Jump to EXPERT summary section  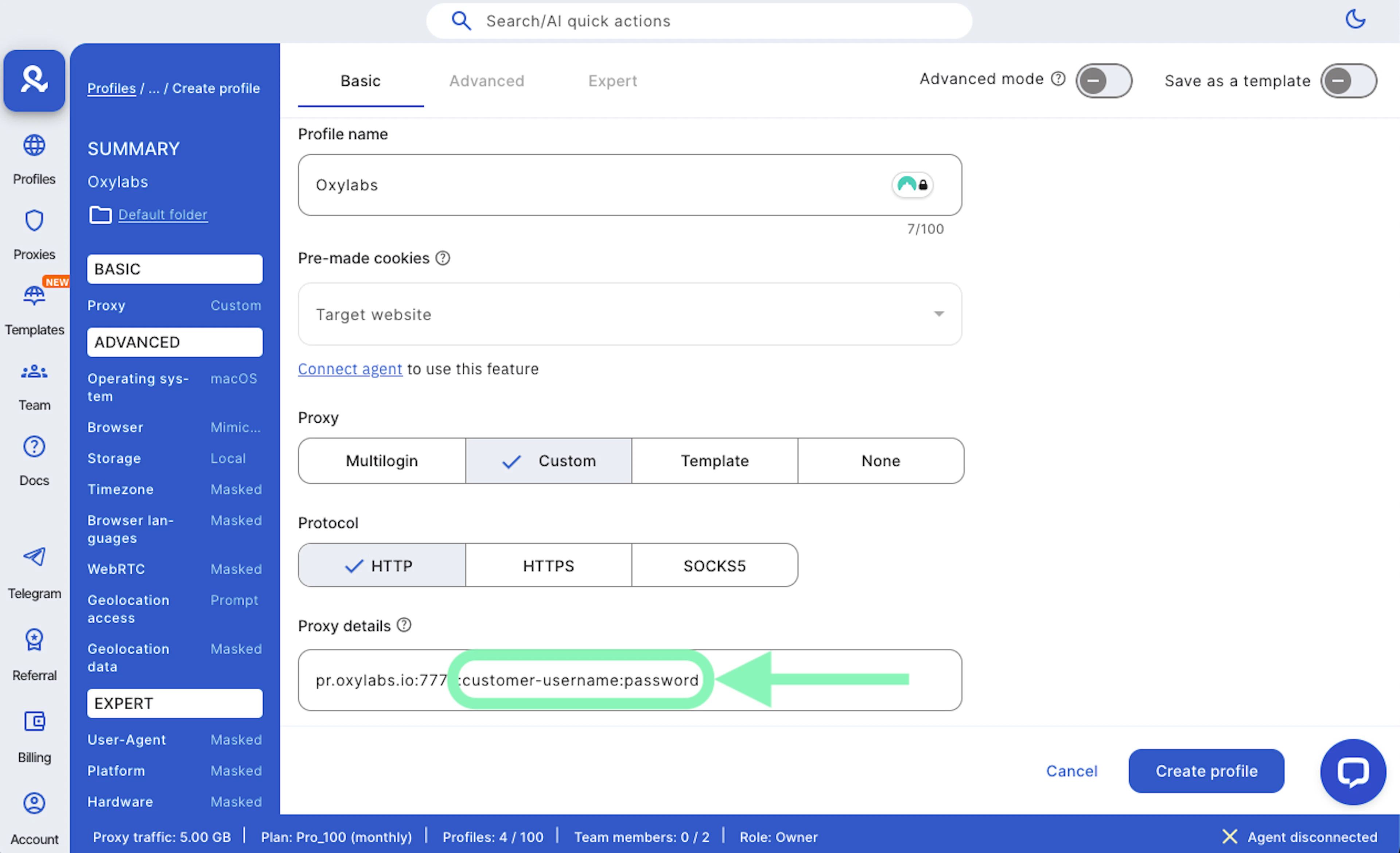tap(175, 703)
